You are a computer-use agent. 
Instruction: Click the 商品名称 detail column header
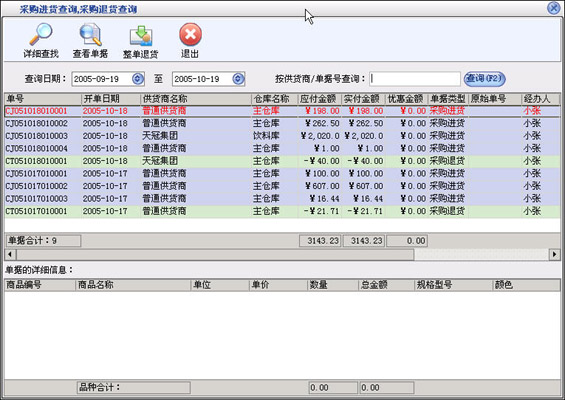tap(133, 285)
